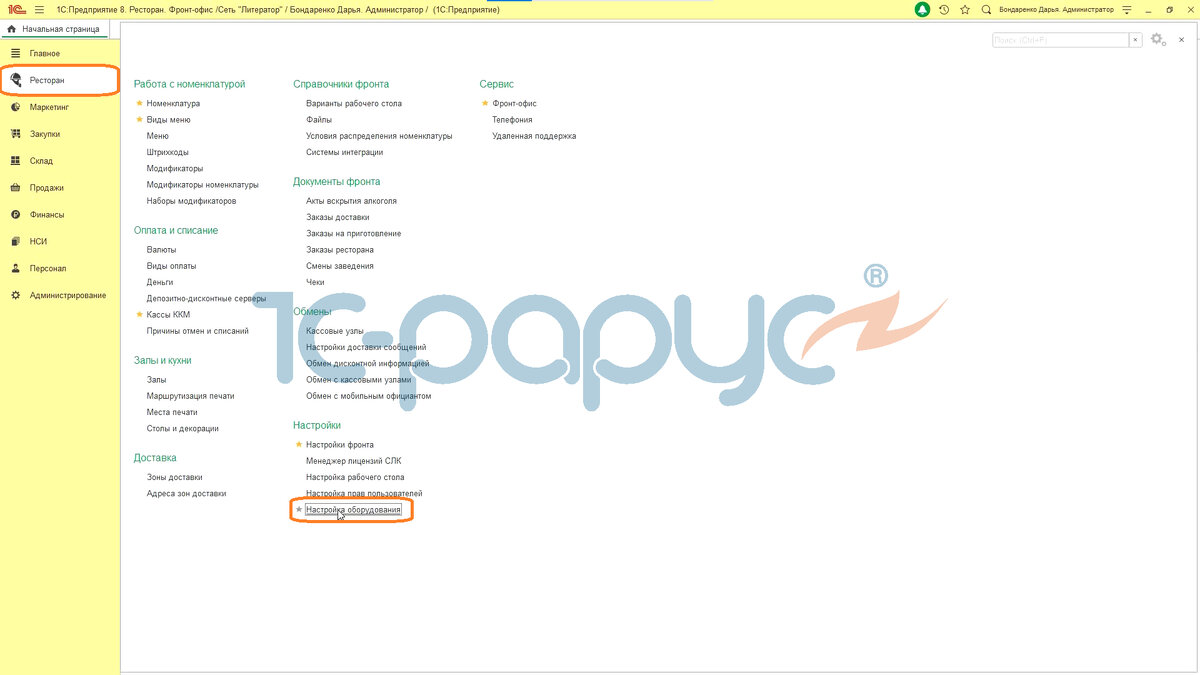Viewport: 1200px width, 675px height.
Task: Open Системы интеграции link
Action: pos(344,152)
